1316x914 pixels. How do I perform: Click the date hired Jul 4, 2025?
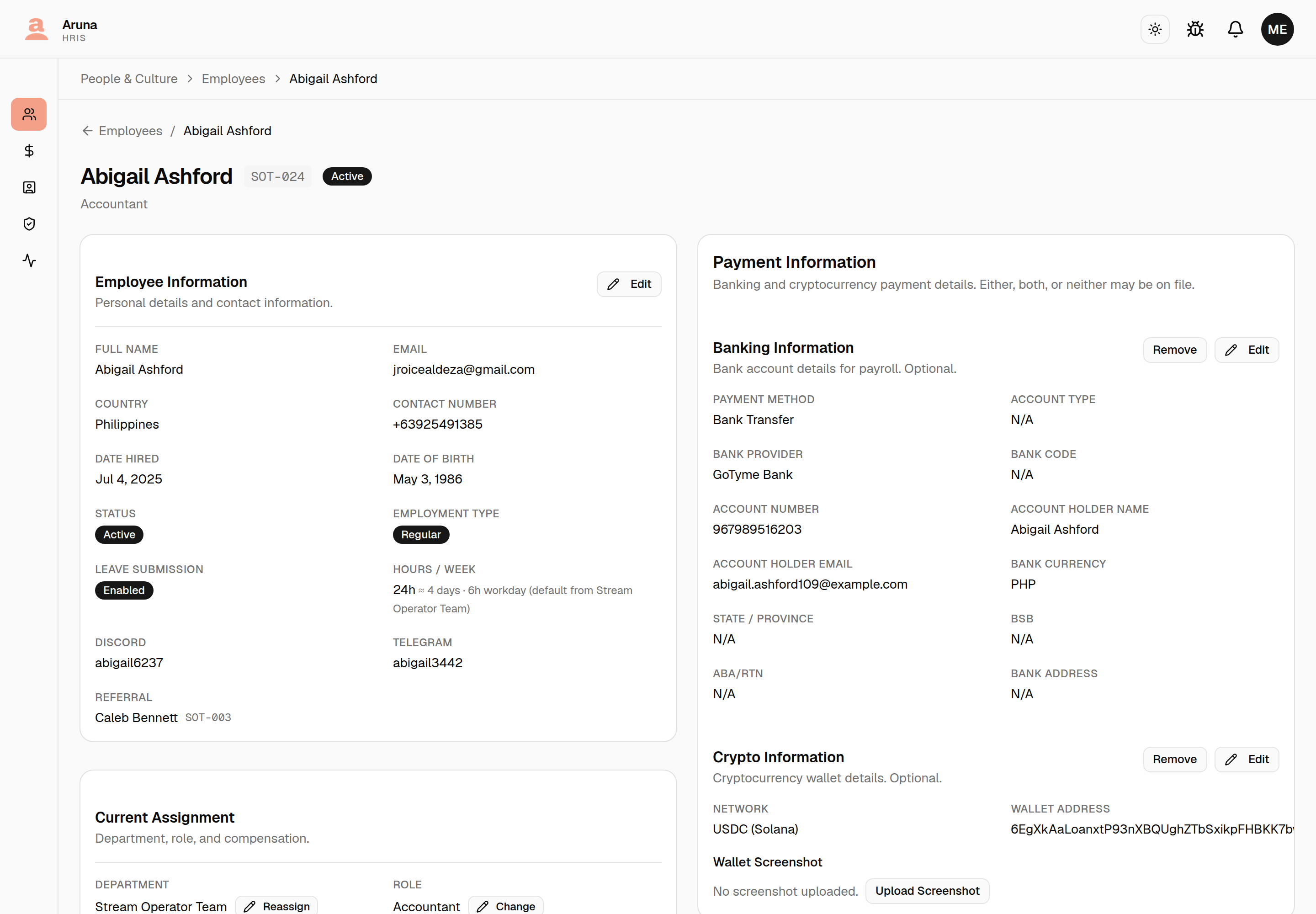128,479
